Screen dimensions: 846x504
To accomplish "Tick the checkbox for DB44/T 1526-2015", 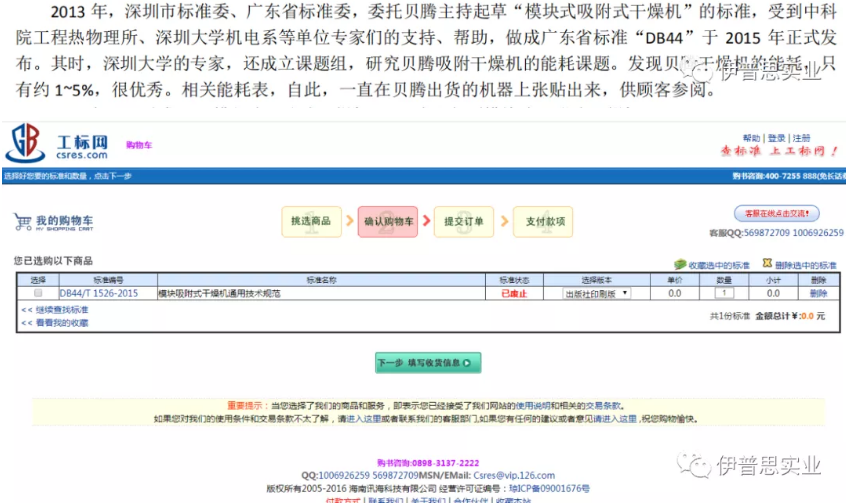I will tap(38, 293).
